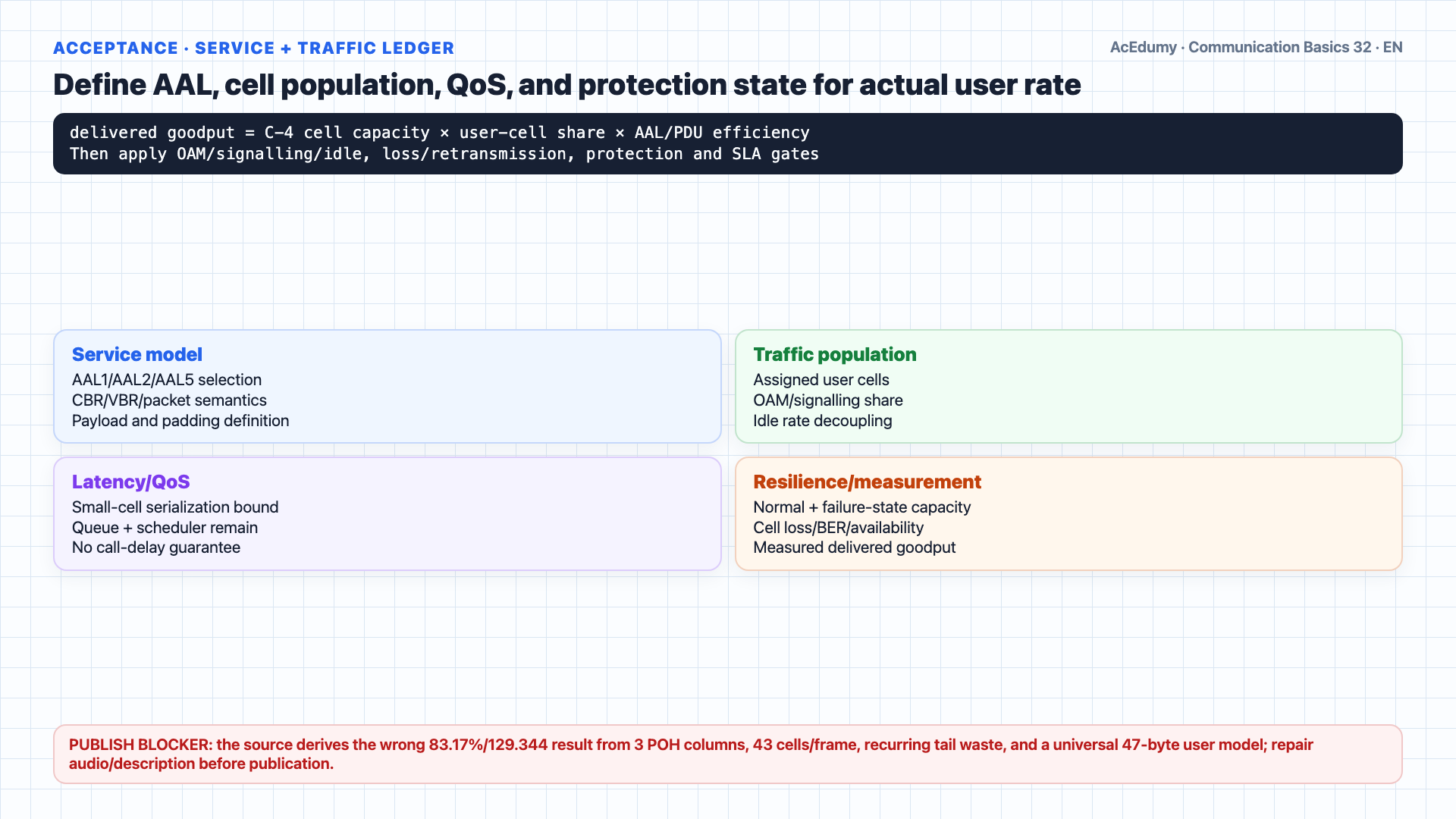Click 'Assigned user cells' line
1456x819 pixels.
tap(821, 379)
